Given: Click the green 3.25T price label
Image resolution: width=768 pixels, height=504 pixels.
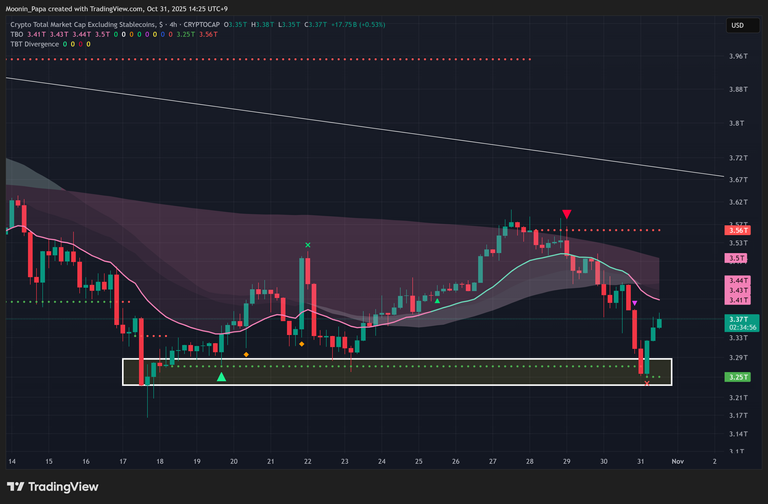Looking at the screenshot, I should [x=737, y=377].
